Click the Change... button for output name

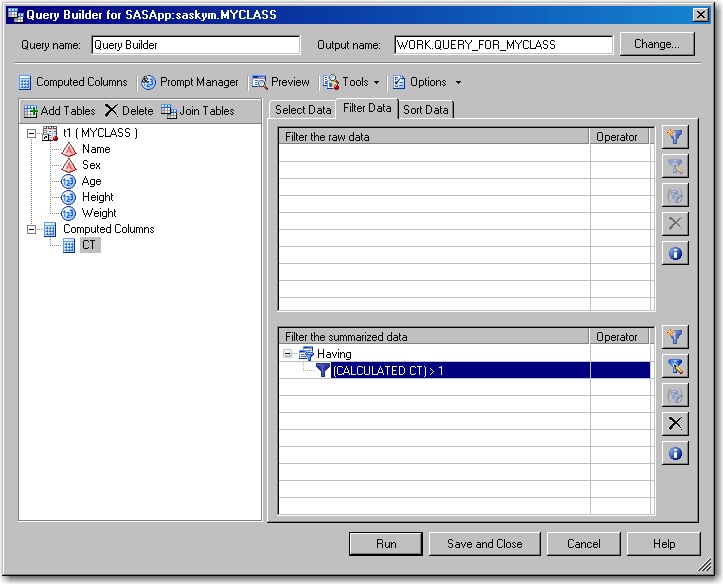point(656,45)
